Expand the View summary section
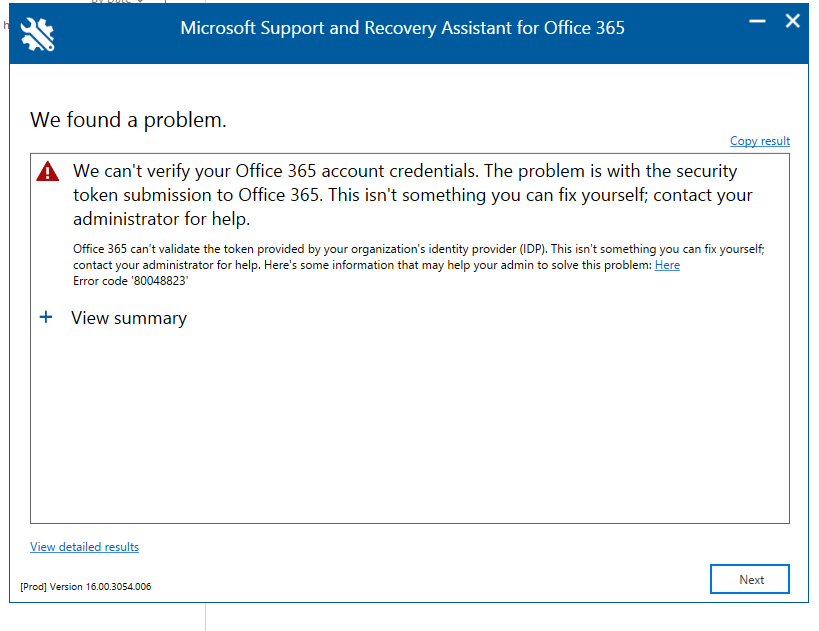Viewport: 819px width, 631px height. (x=128, y=318)
